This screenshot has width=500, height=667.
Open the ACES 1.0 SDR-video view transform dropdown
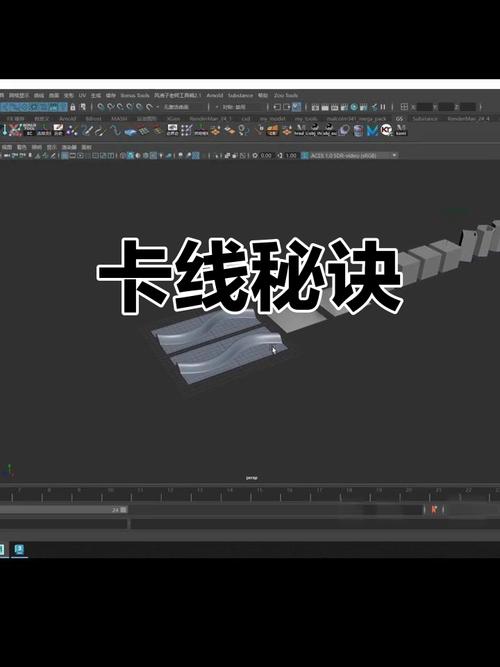click(x=354, y=156)
